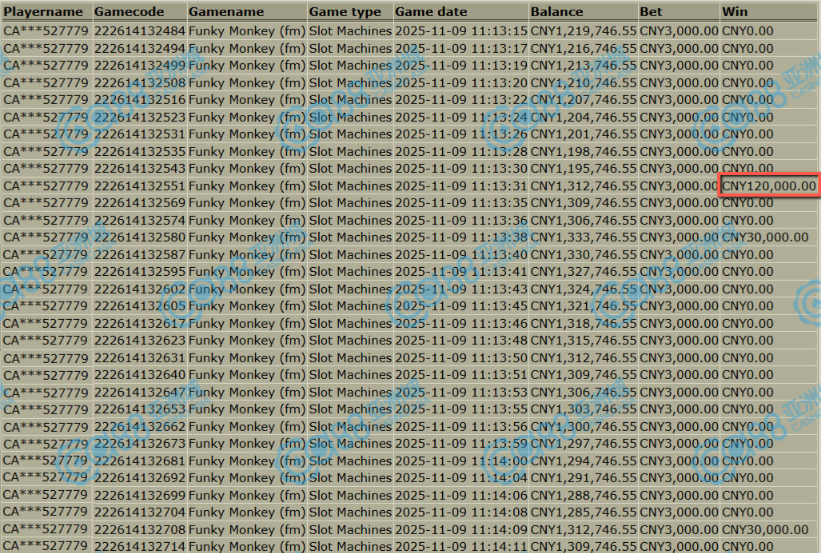The height and width of the screenshot is (553, 821).
Task: Select gamecode cell 222614132714
Action: point(139,546)
